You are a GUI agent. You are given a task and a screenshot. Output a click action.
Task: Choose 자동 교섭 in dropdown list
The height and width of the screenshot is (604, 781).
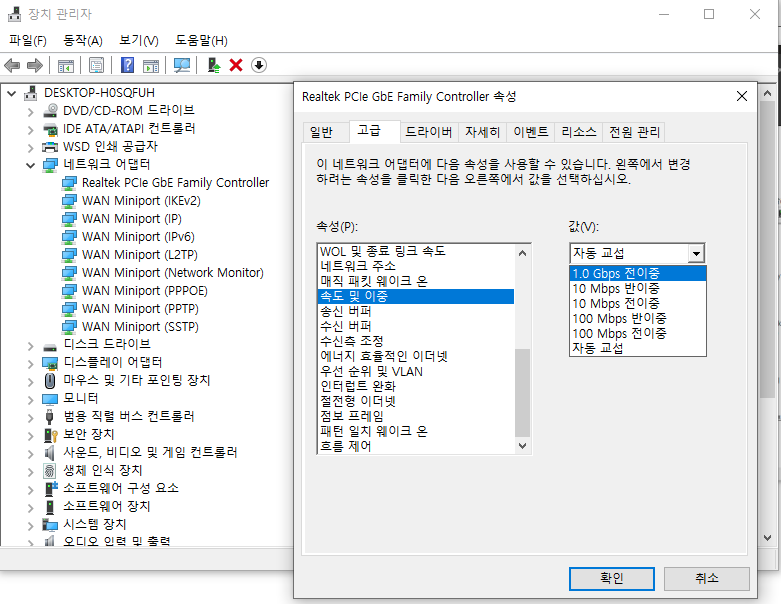click(x=638, y=348)
